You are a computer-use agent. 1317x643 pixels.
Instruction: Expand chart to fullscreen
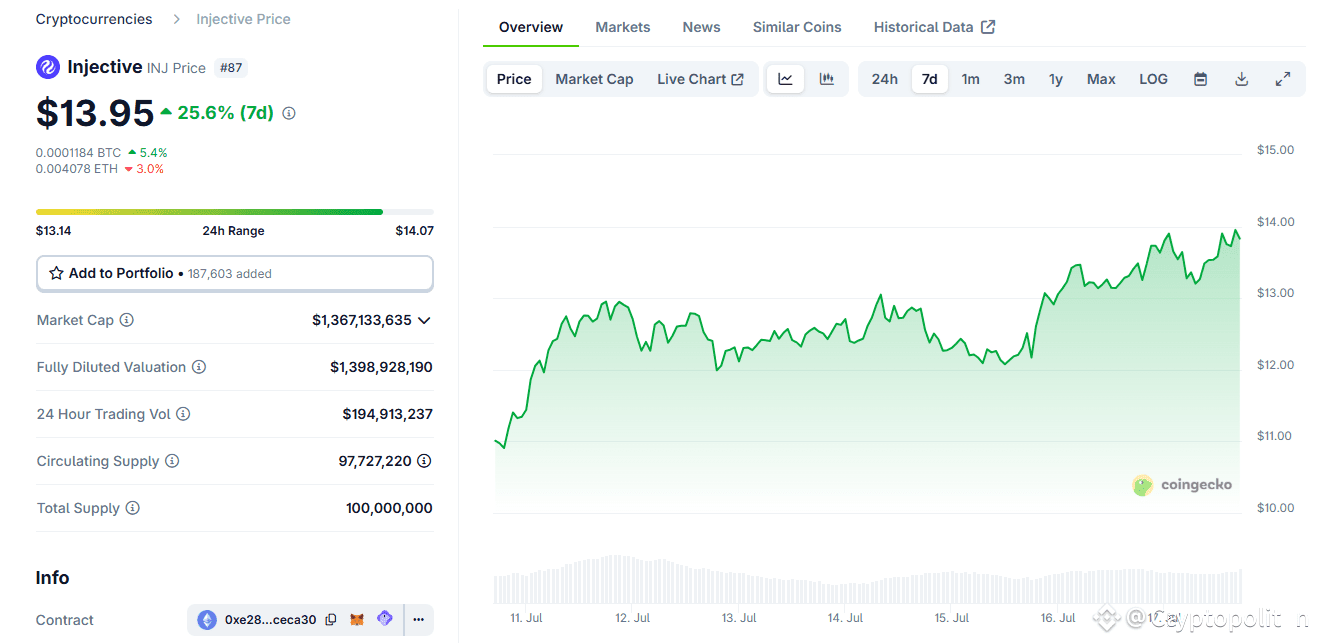pyautogui.click(x=1283, y=79)
